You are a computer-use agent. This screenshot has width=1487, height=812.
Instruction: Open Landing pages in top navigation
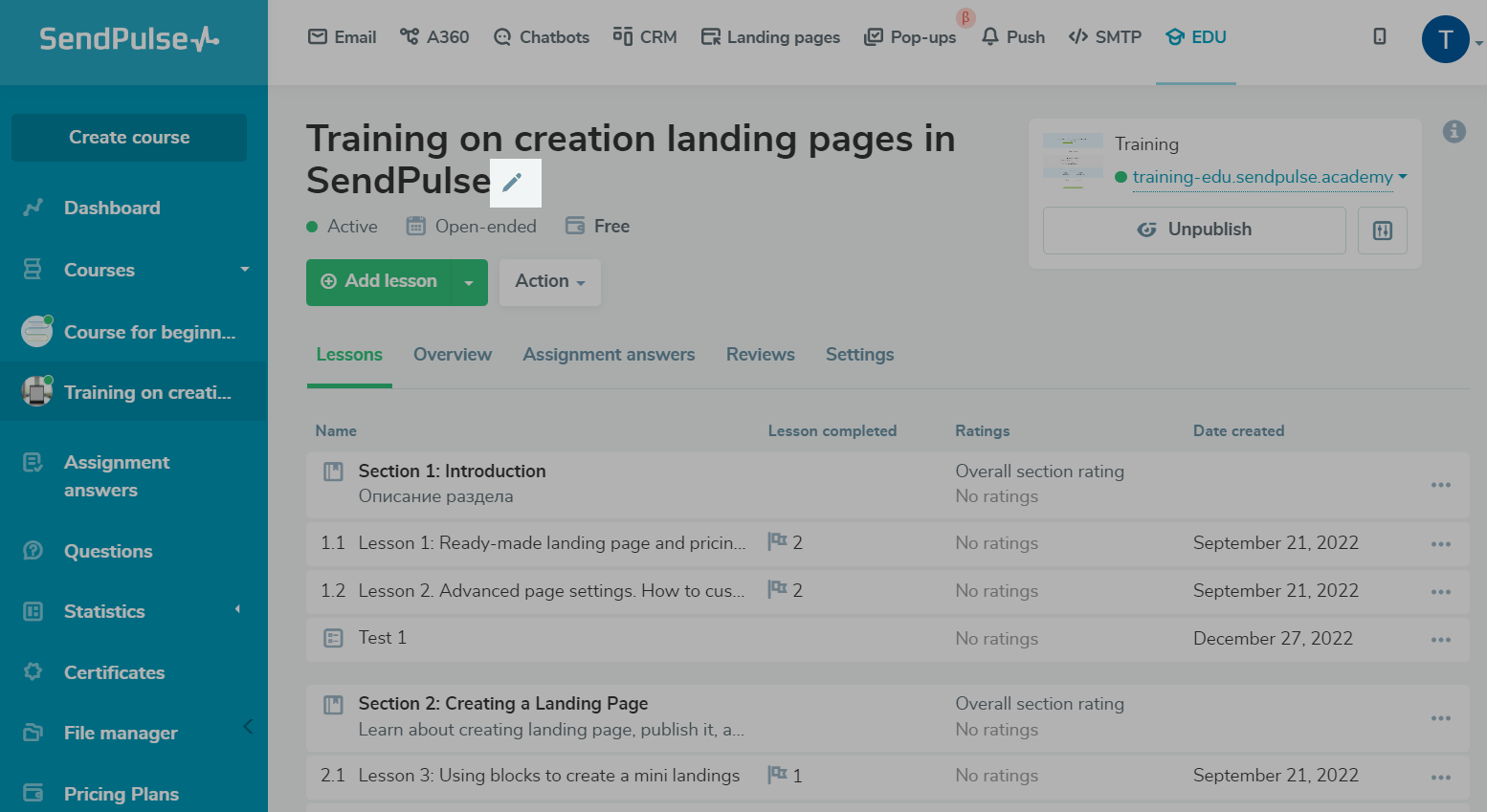(x=770, y=37)
